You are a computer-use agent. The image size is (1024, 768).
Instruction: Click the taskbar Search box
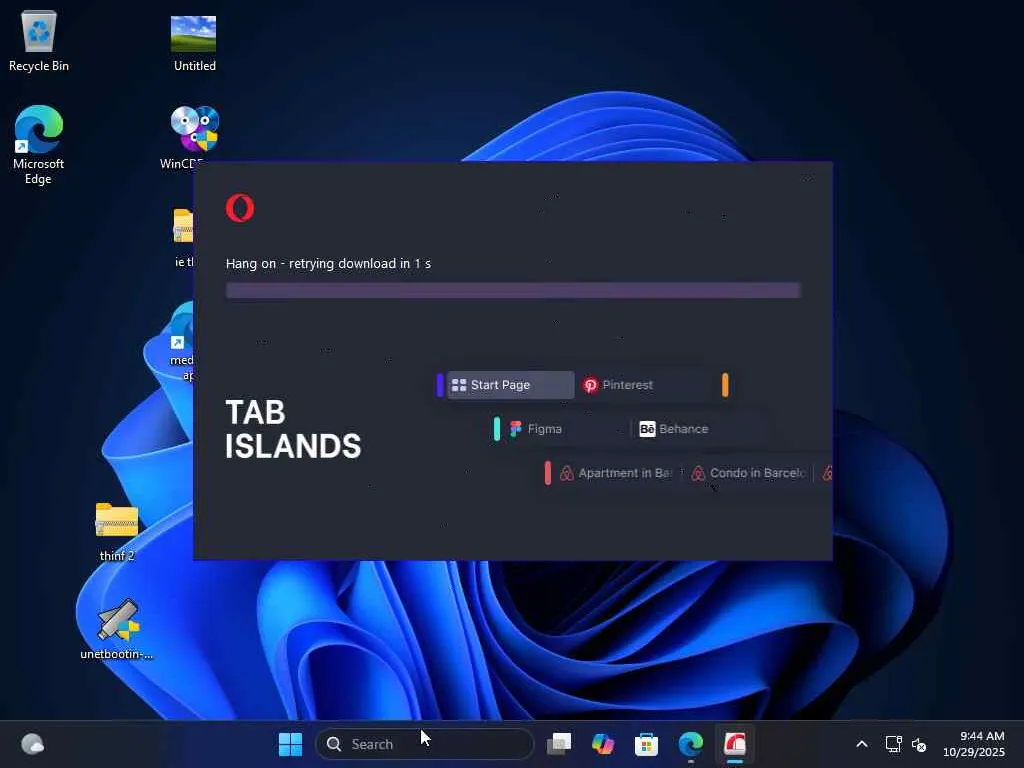(x=424, y=744)
